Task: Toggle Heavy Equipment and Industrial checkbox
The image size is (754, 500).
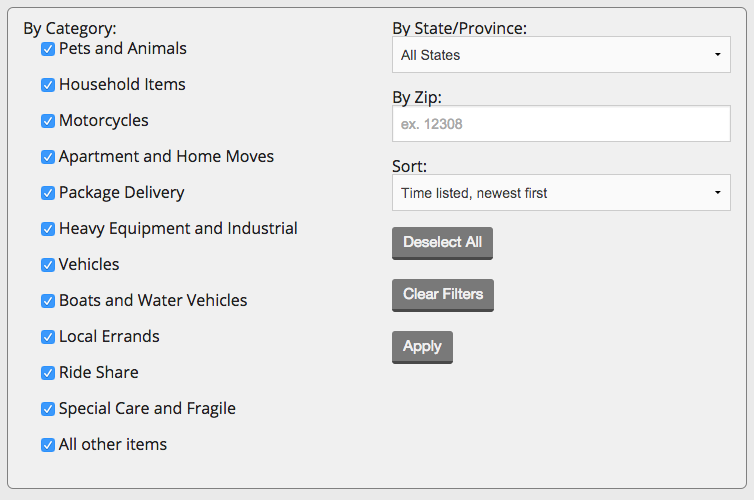Action: [48, 229]
